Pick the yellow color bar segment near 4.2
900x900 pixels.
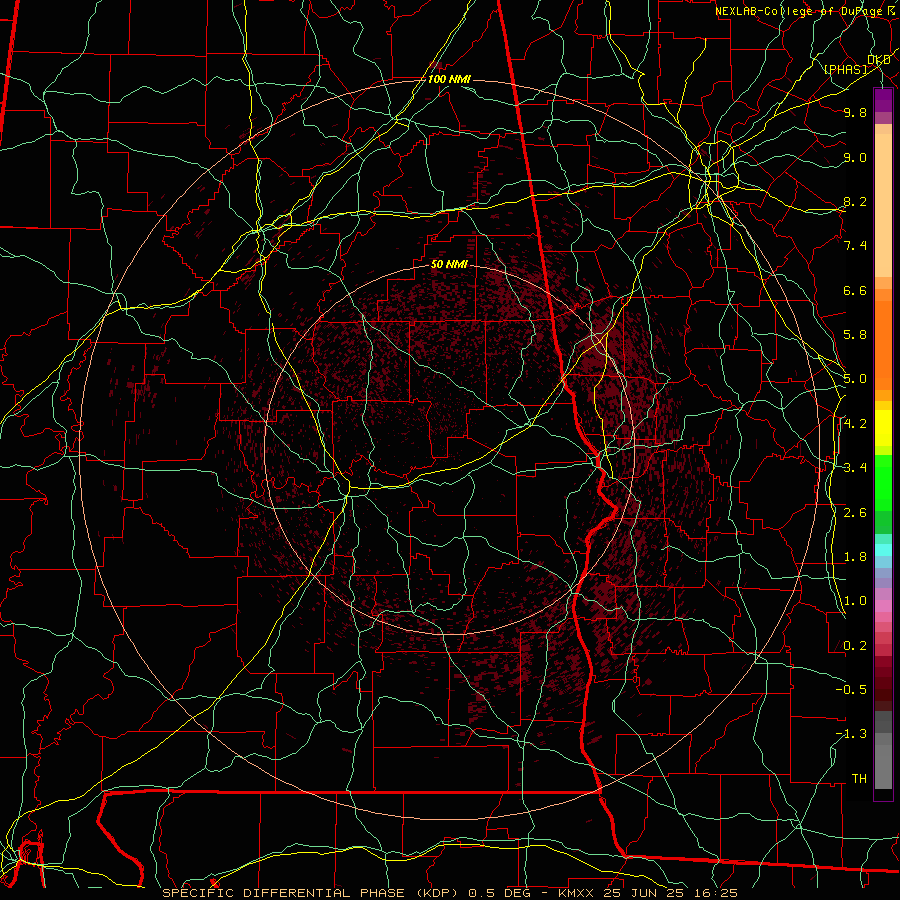pyautogui.click(x=883, y=428)
